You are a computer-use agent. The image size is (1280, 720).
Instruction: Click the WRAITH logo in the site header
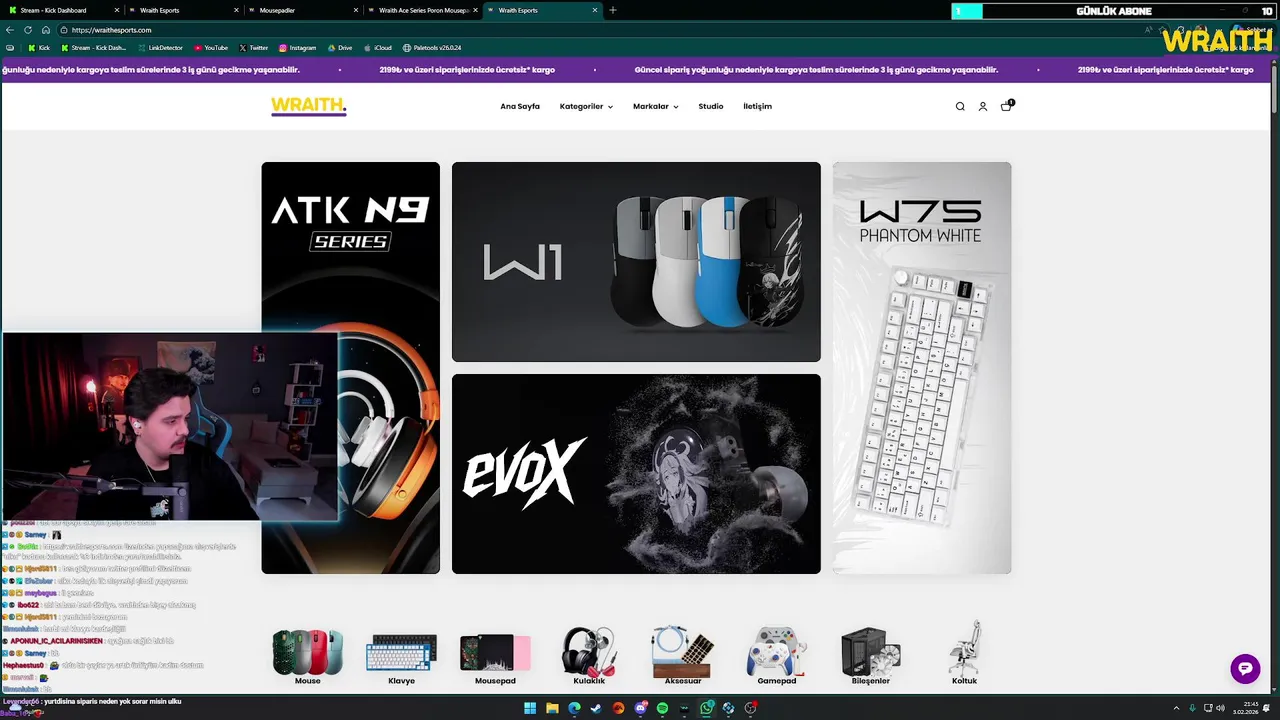tap(308, 106)
